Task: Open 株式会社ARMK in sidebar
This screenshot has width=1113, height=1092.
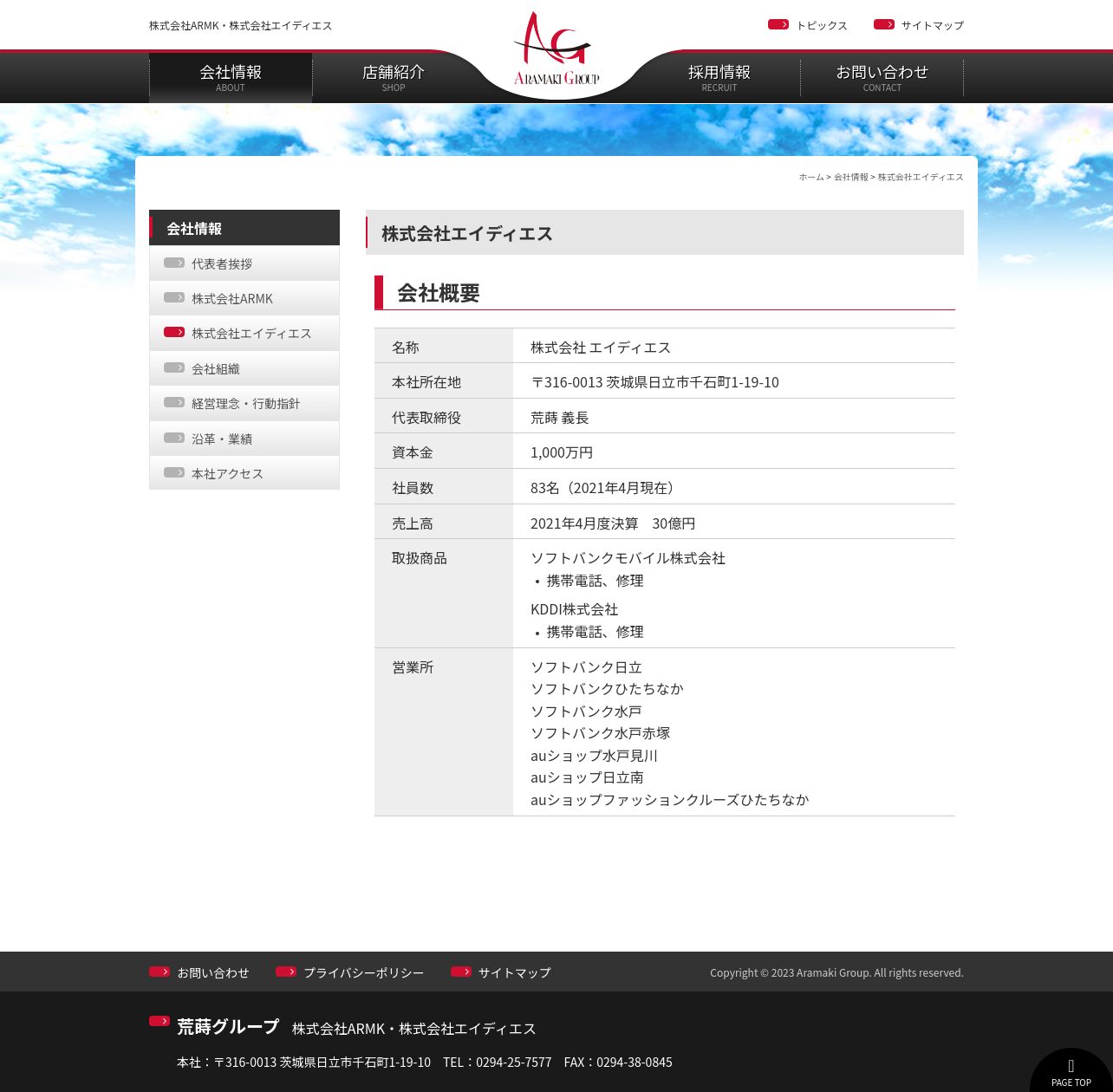Action: click(244, 298)
